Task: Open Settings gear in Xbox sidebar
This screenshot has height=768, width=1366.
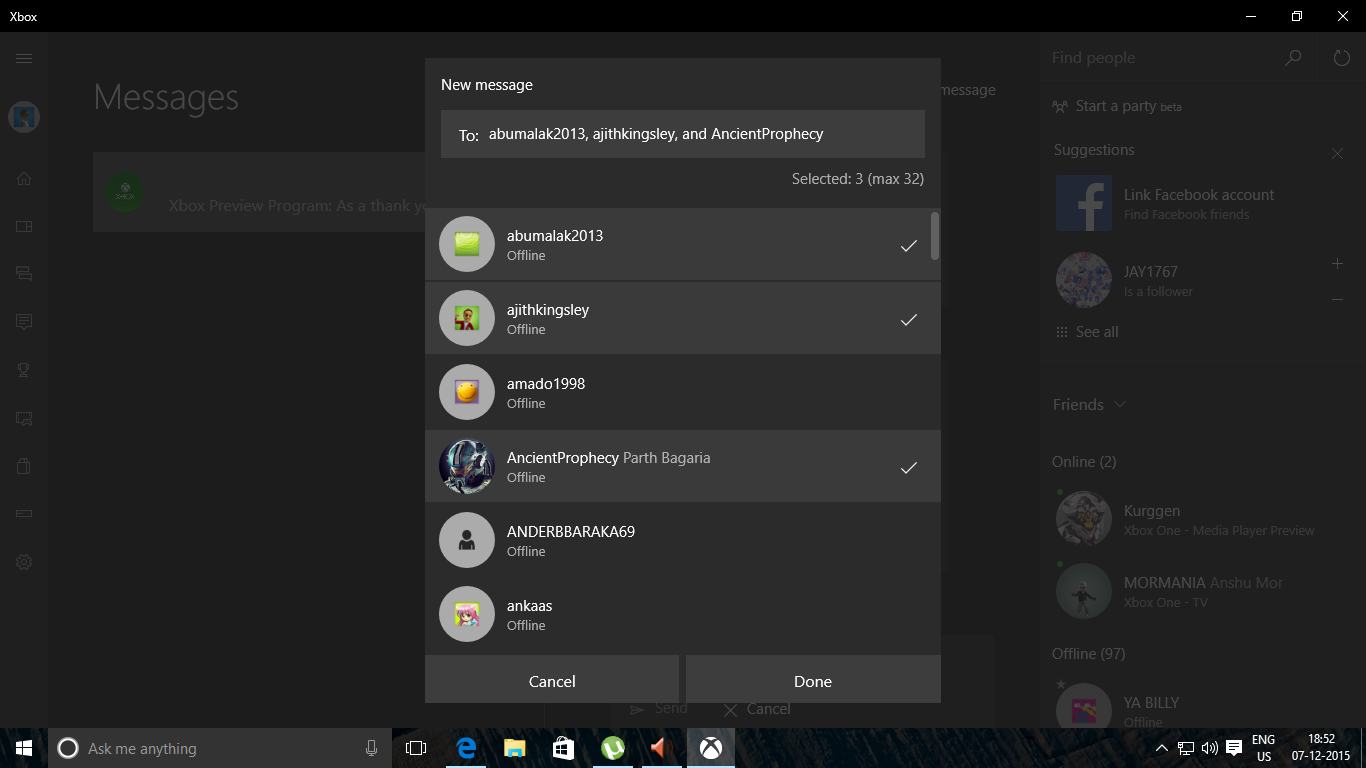Action: [x=24, y=562]
